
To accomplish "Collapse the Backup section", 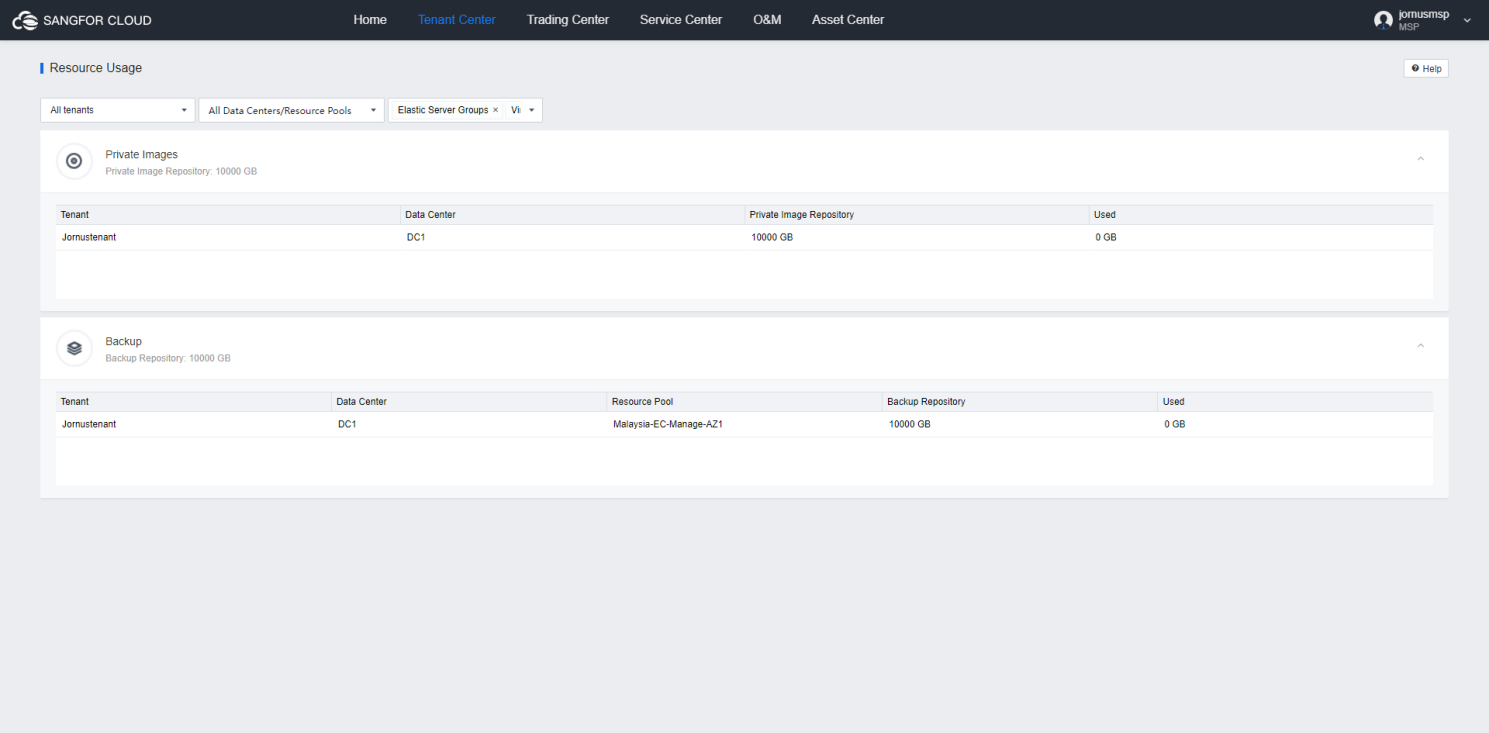I will 1420,346.
